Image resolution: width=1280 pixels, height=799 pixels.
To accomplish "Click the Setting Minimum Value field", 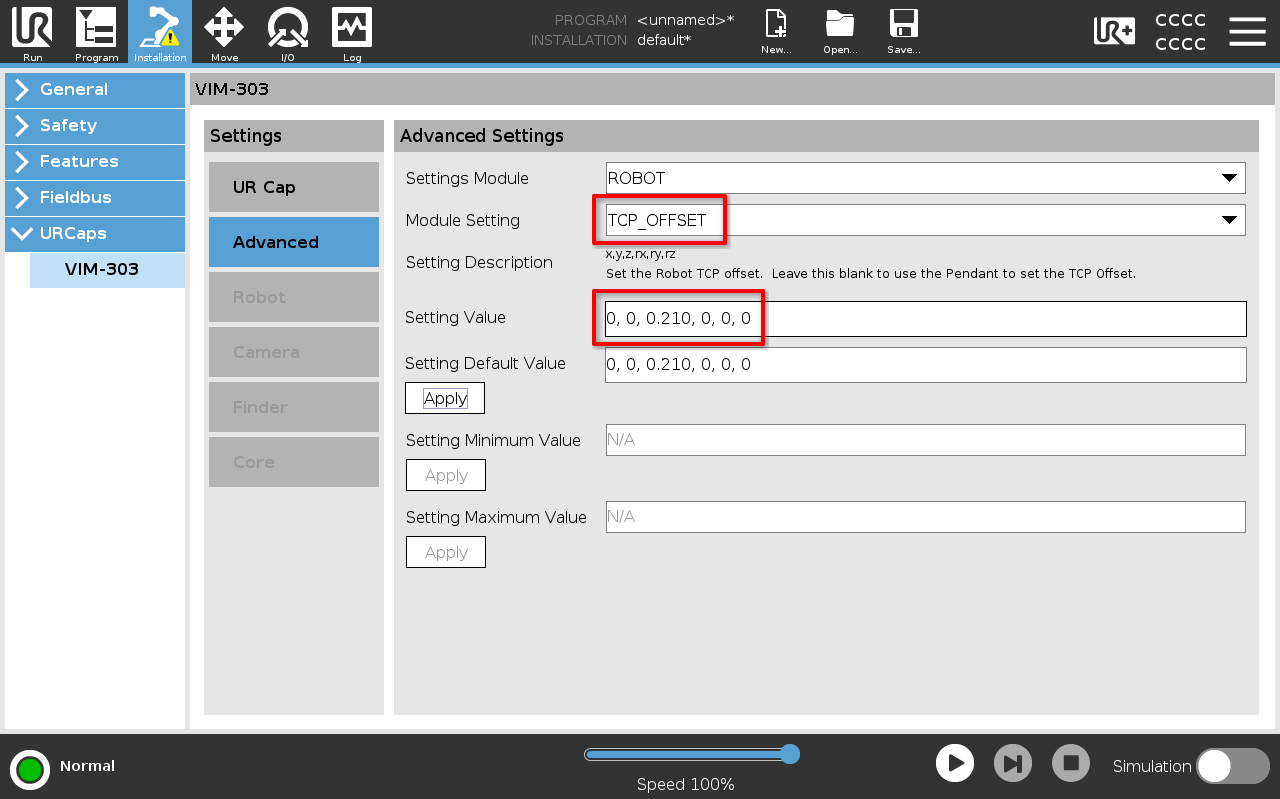I will [x=926, y=440].
